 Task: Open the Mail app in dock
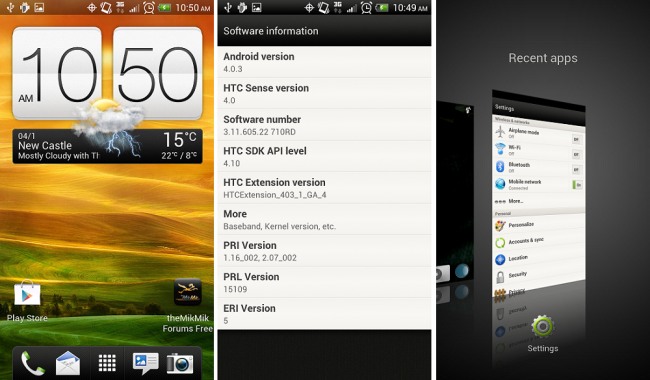68,363
